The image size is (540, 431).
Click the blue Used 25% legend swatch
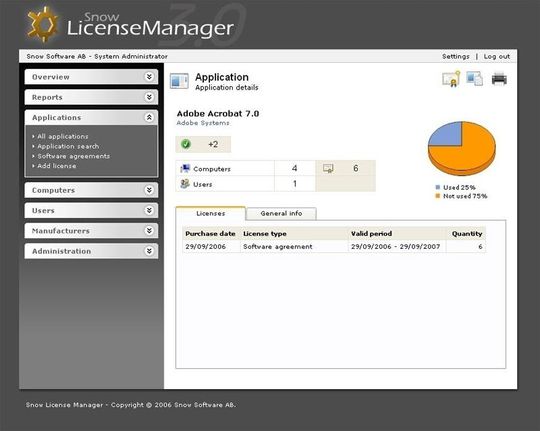438,187
